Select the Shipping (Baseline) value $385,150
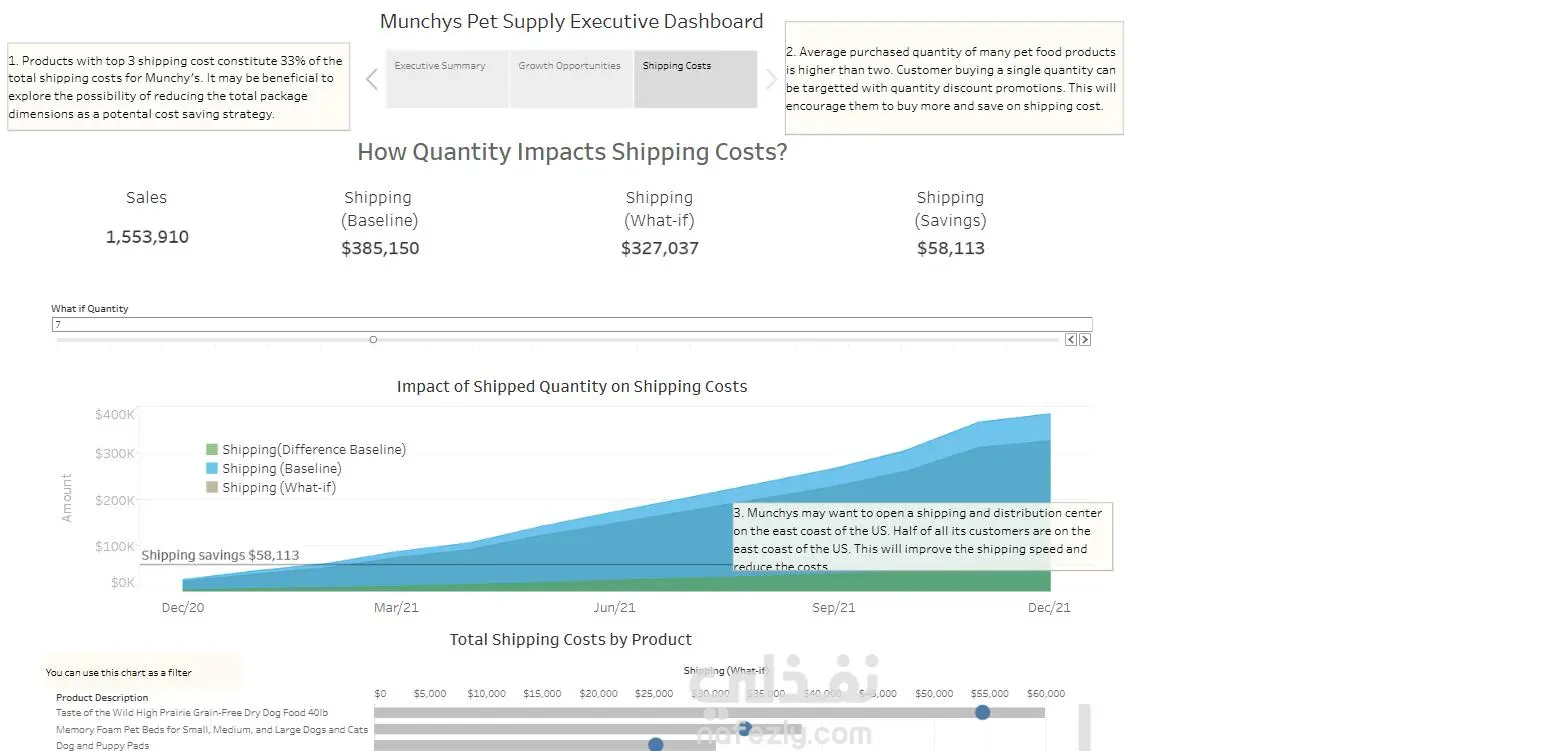The height and width of the screenshot is (751, 1568). tap(380, 248)
